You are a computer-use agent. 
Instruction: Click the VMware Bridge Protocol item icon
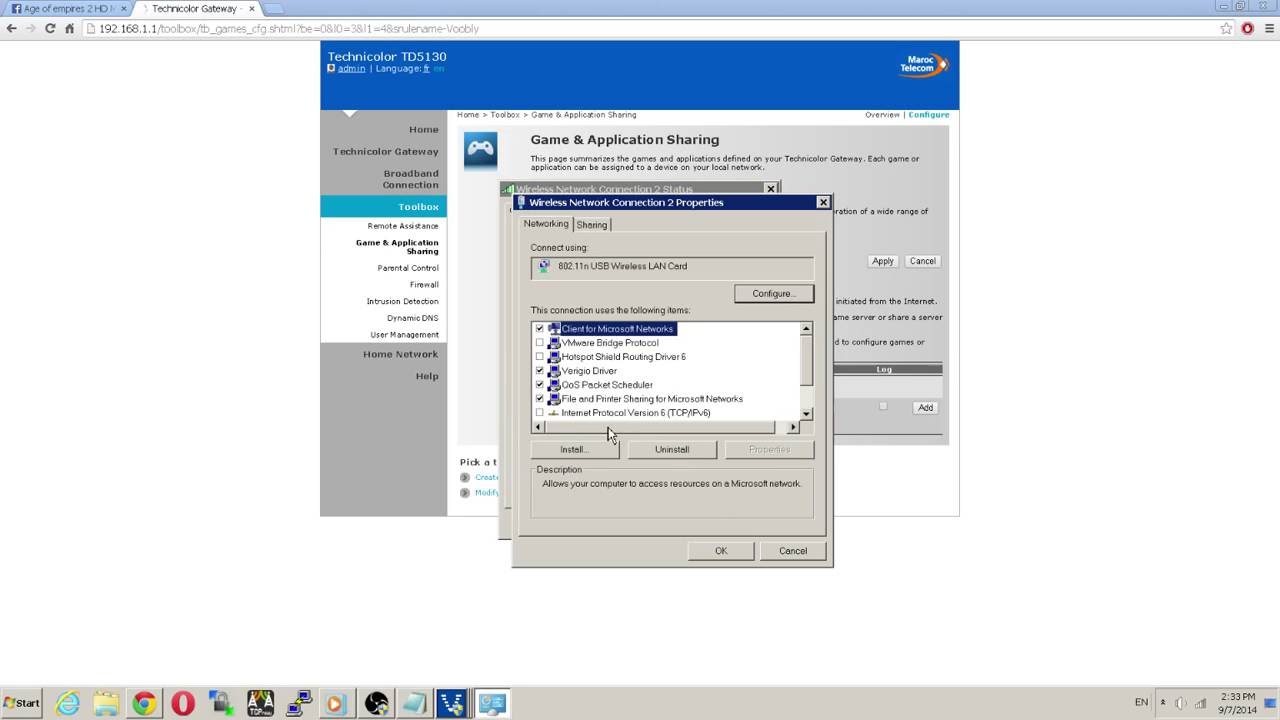554,343
